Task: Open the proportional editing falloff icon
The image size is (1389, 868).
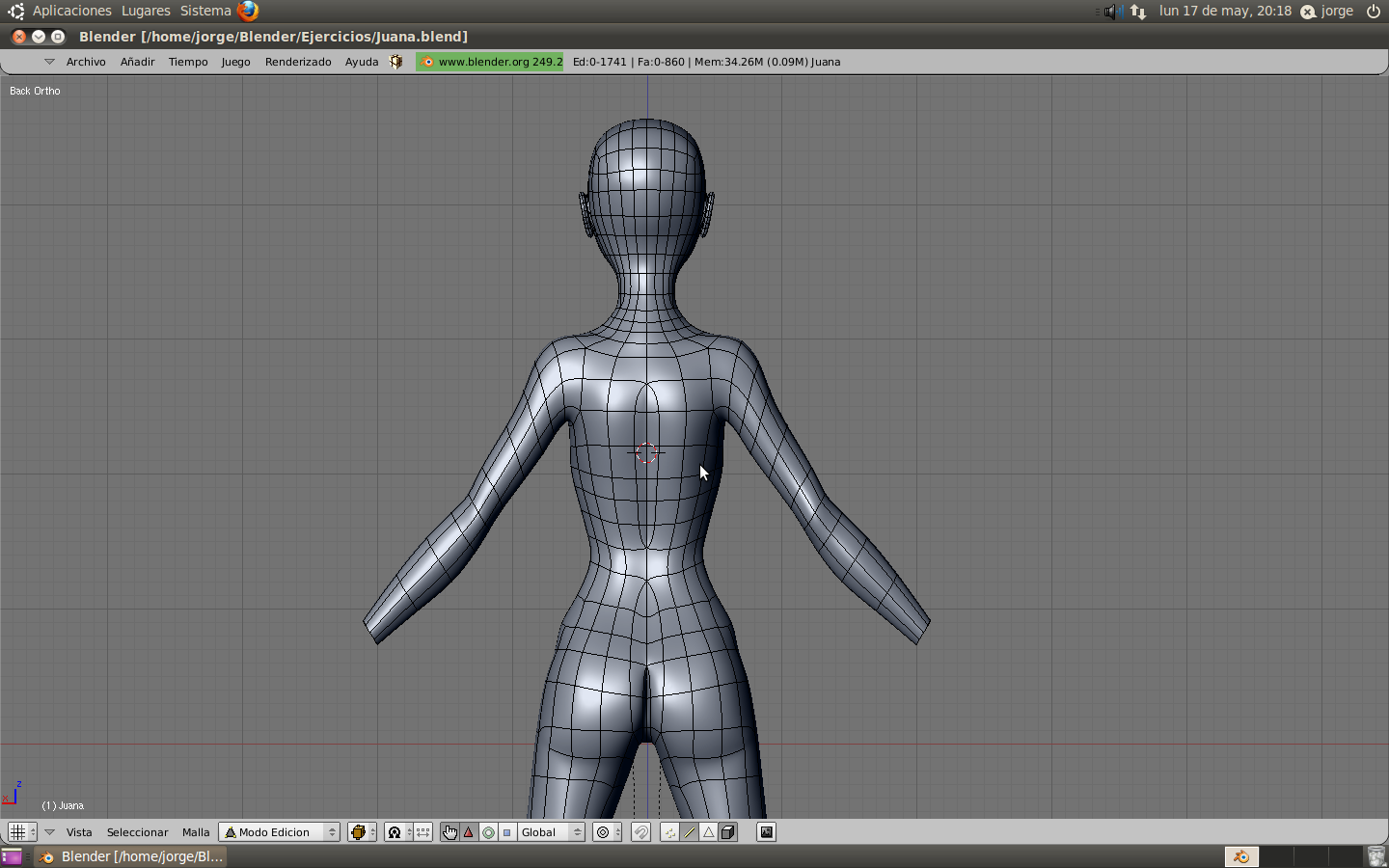Action: 603,832
